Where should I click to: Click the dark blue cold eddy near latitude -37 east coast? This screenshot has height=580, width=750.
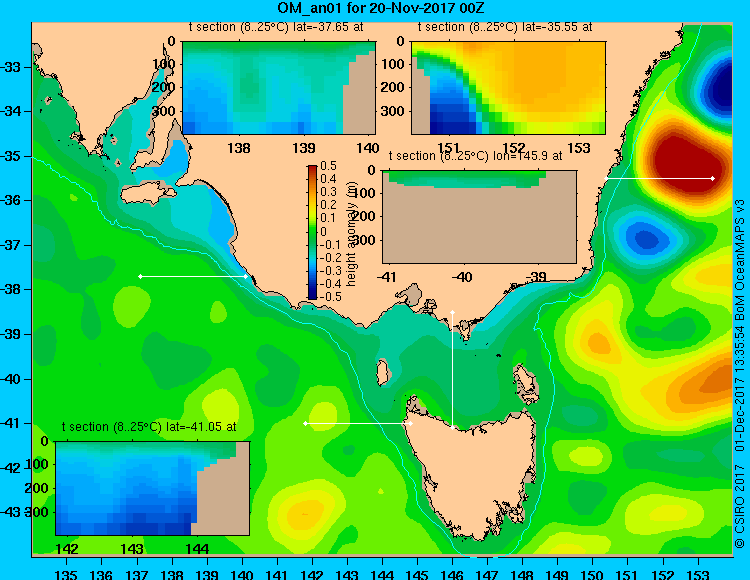(646, 239)
